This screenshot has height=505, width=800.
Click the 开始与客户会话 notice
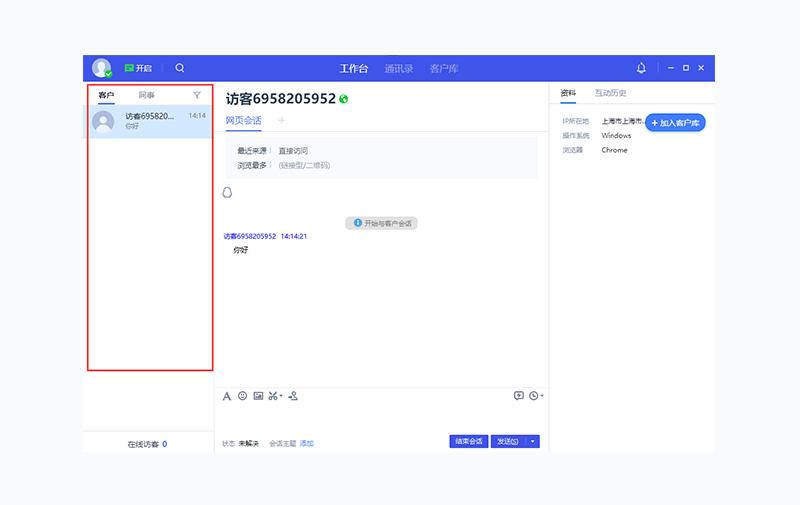coord(382,223)
